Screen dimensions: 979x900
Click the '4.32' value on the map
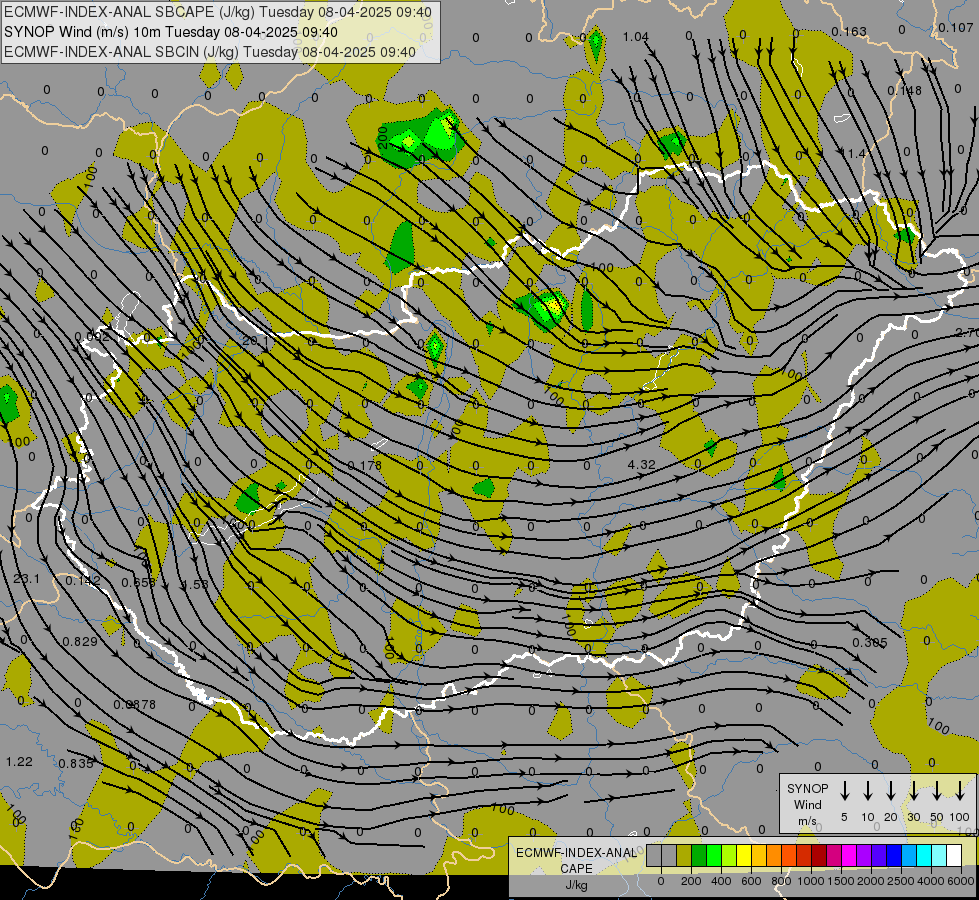tap(641, 465)
